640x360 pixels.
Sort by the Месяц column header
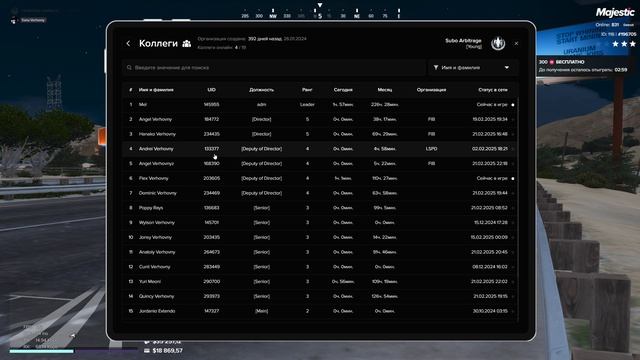[384, 90]
